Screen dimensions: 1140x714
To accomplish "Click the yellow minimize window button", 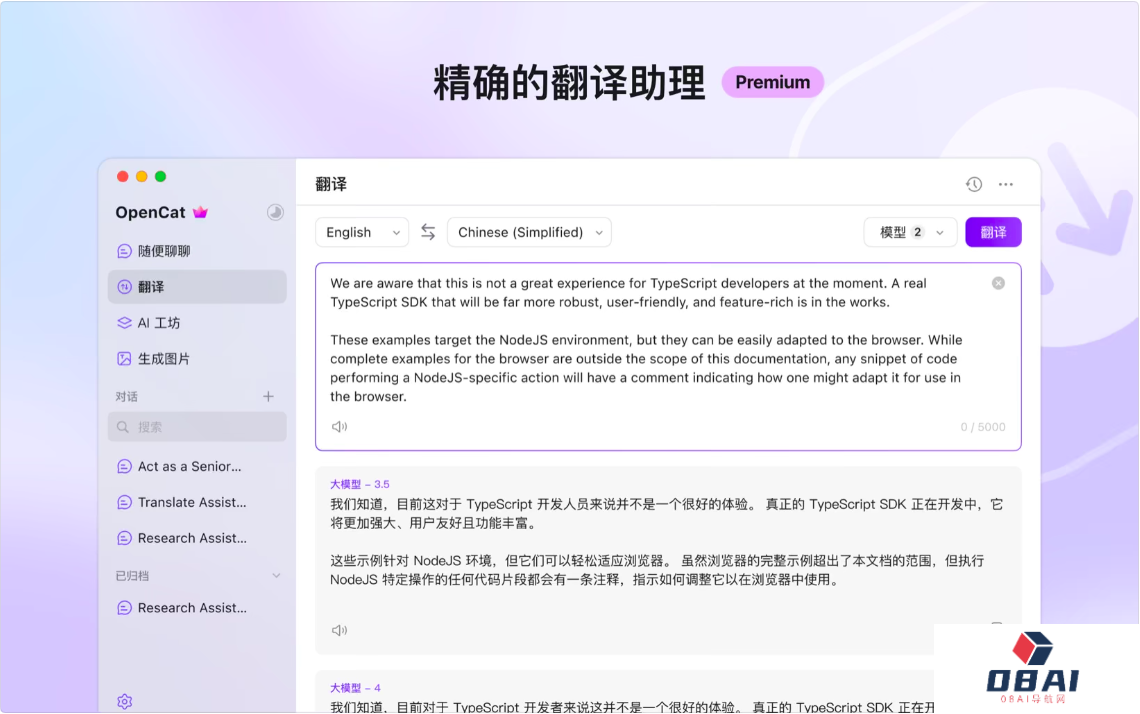I will 142,177.
